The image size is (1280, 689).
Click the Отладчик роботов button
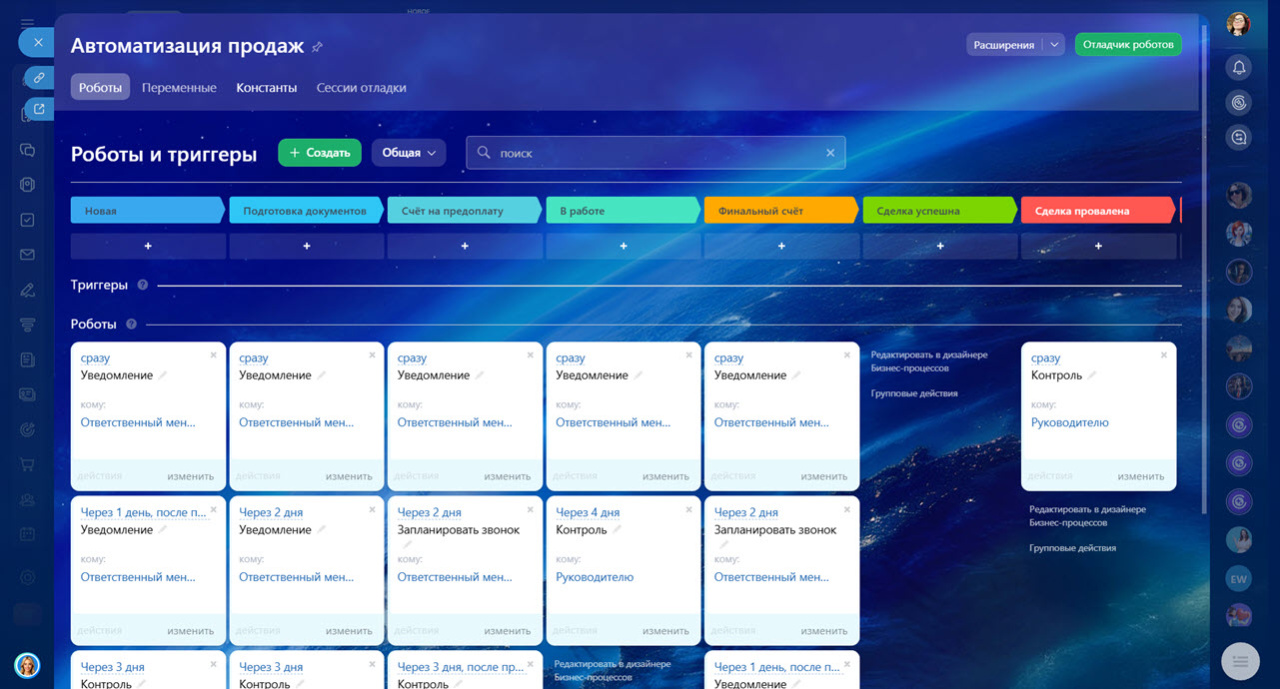click(1128, 45)
